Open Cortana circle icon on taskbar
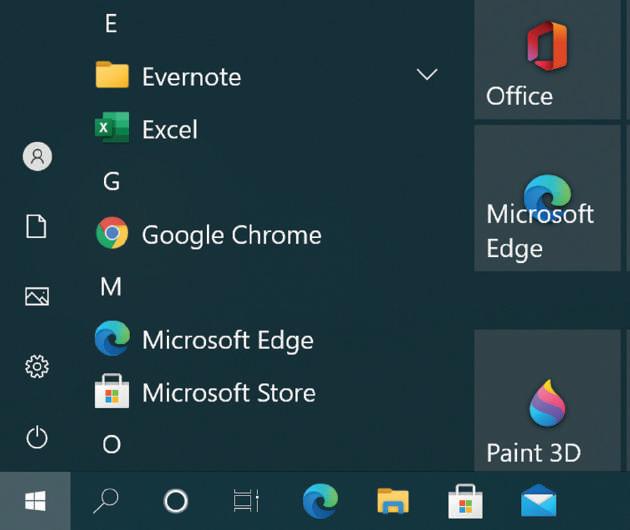 tap(176, 501)
